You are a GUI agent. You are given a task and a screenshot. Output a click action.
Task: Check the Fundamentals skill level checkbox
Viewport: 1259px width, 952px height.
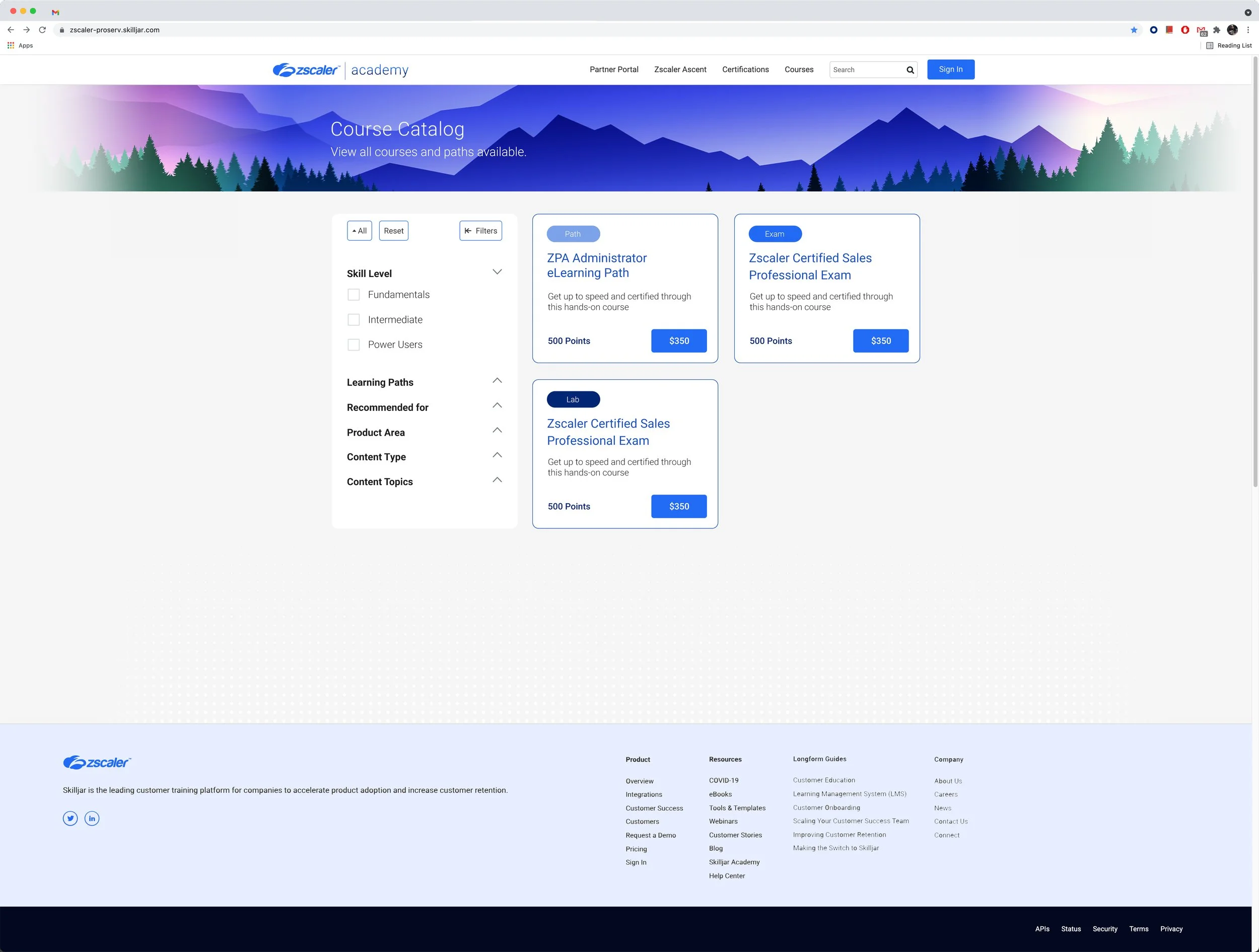[354, 294]
